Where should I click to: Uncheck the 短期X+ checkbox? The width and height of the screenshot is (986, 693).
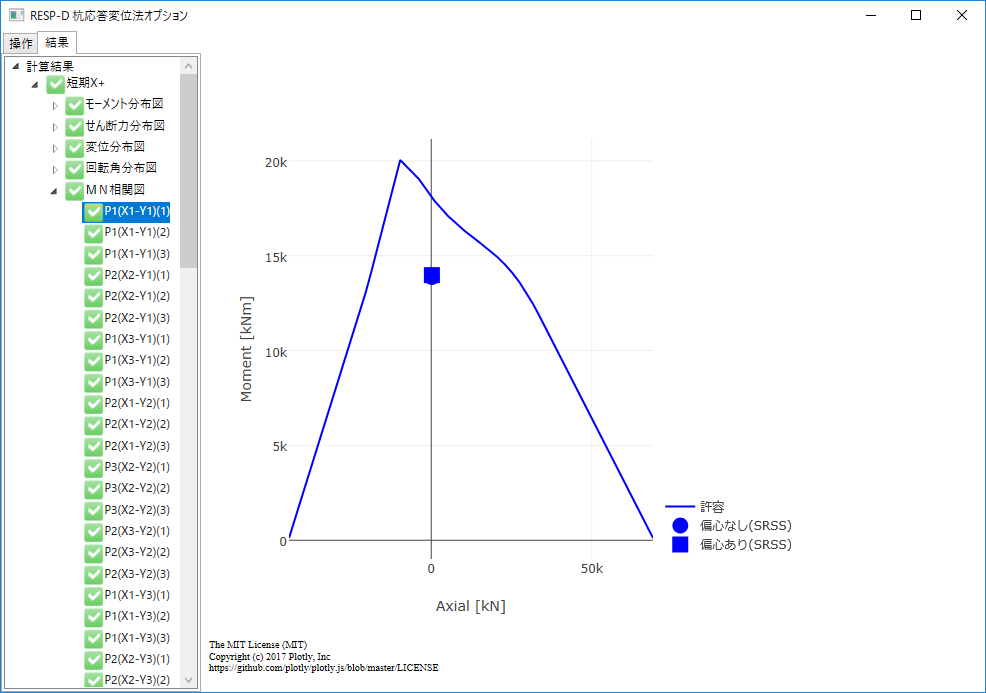point(55,84)
